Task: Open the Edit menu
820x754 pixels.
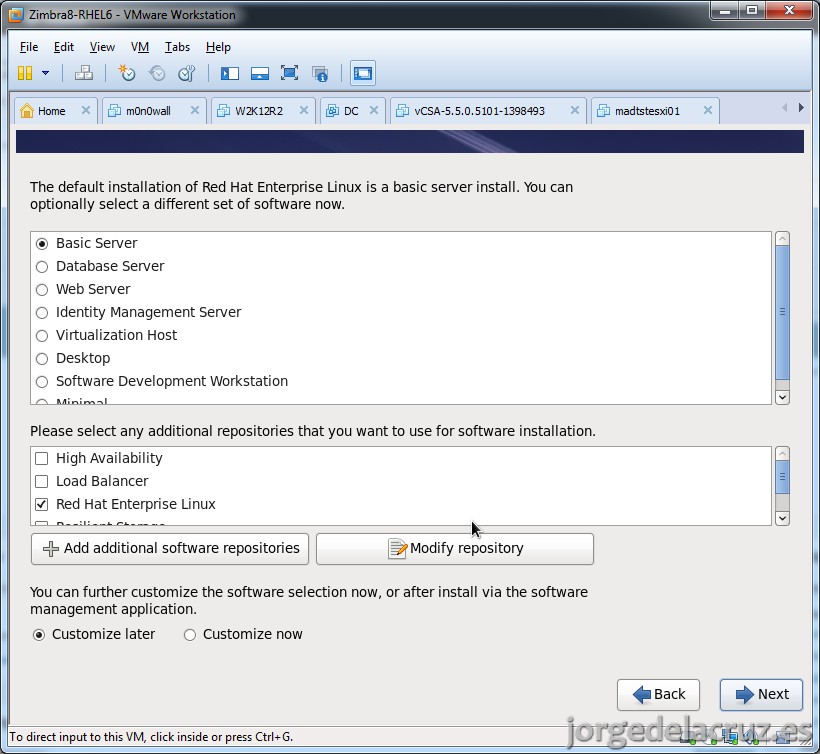Action: [63, 47]
